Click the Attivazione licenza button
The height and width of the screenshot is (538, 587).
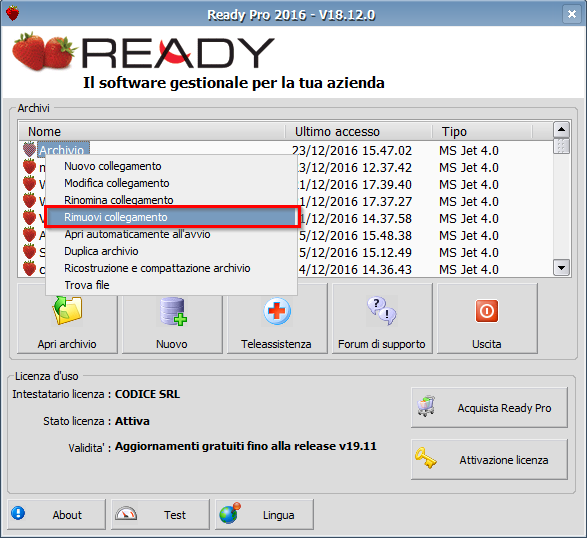tap(489, 459)
